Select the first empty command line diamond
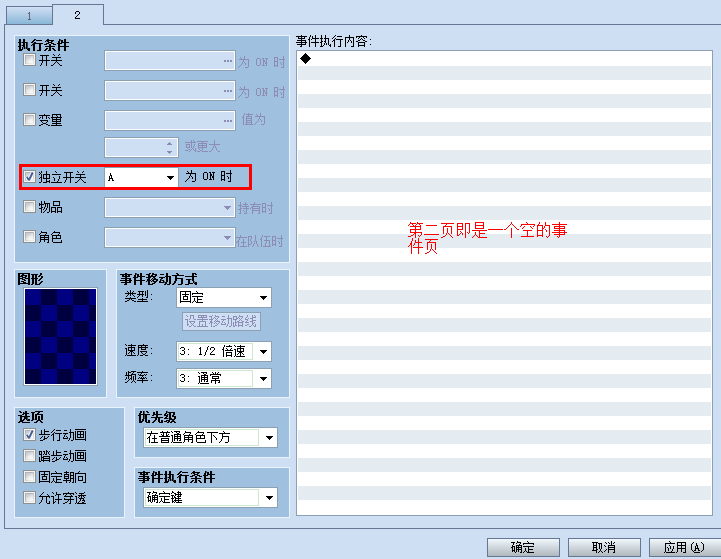This screenshot has width=721, height=559. [305, 58]
